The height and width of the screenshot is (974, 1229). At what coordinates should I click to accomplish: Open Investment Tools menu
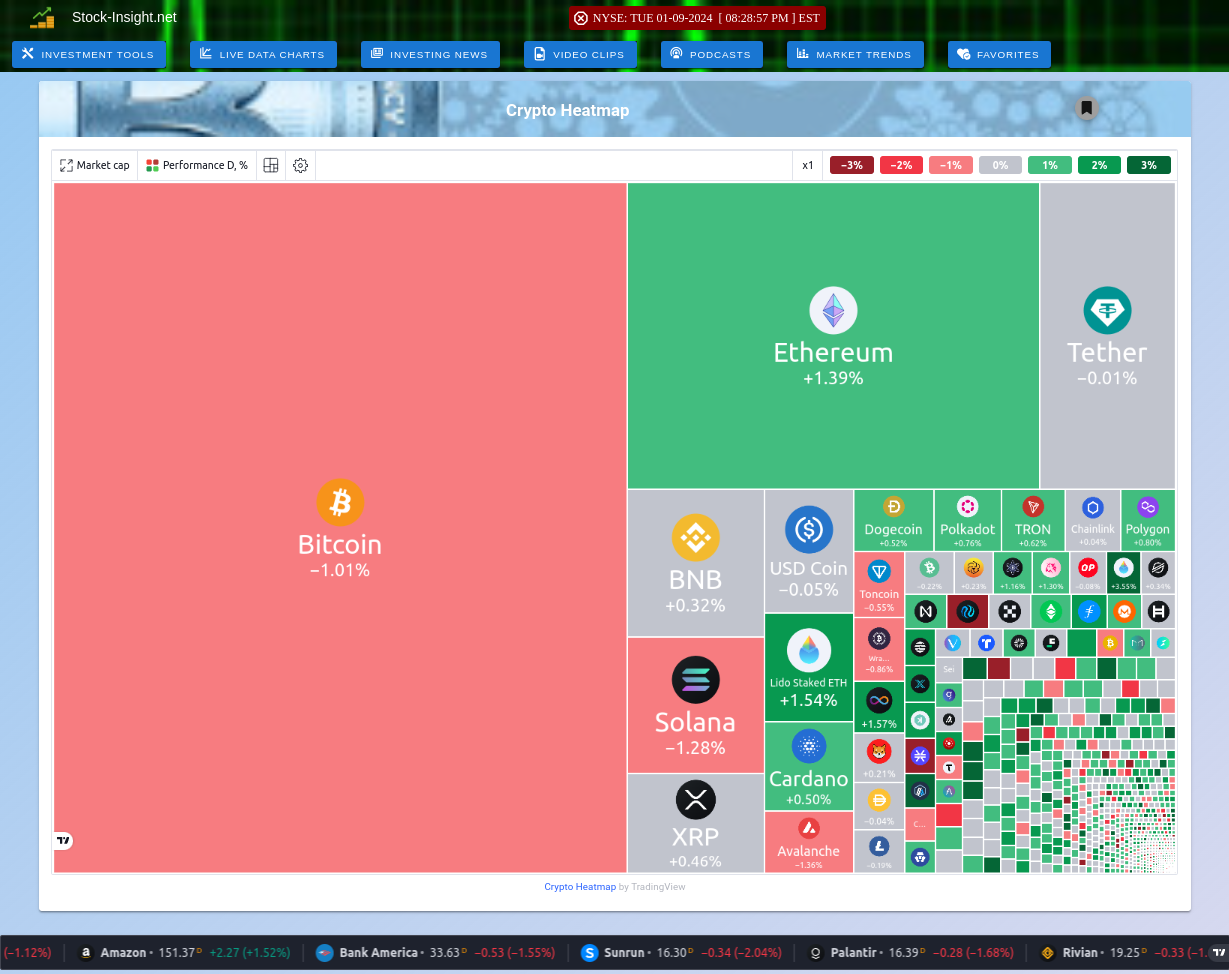[x=88, y=54]
